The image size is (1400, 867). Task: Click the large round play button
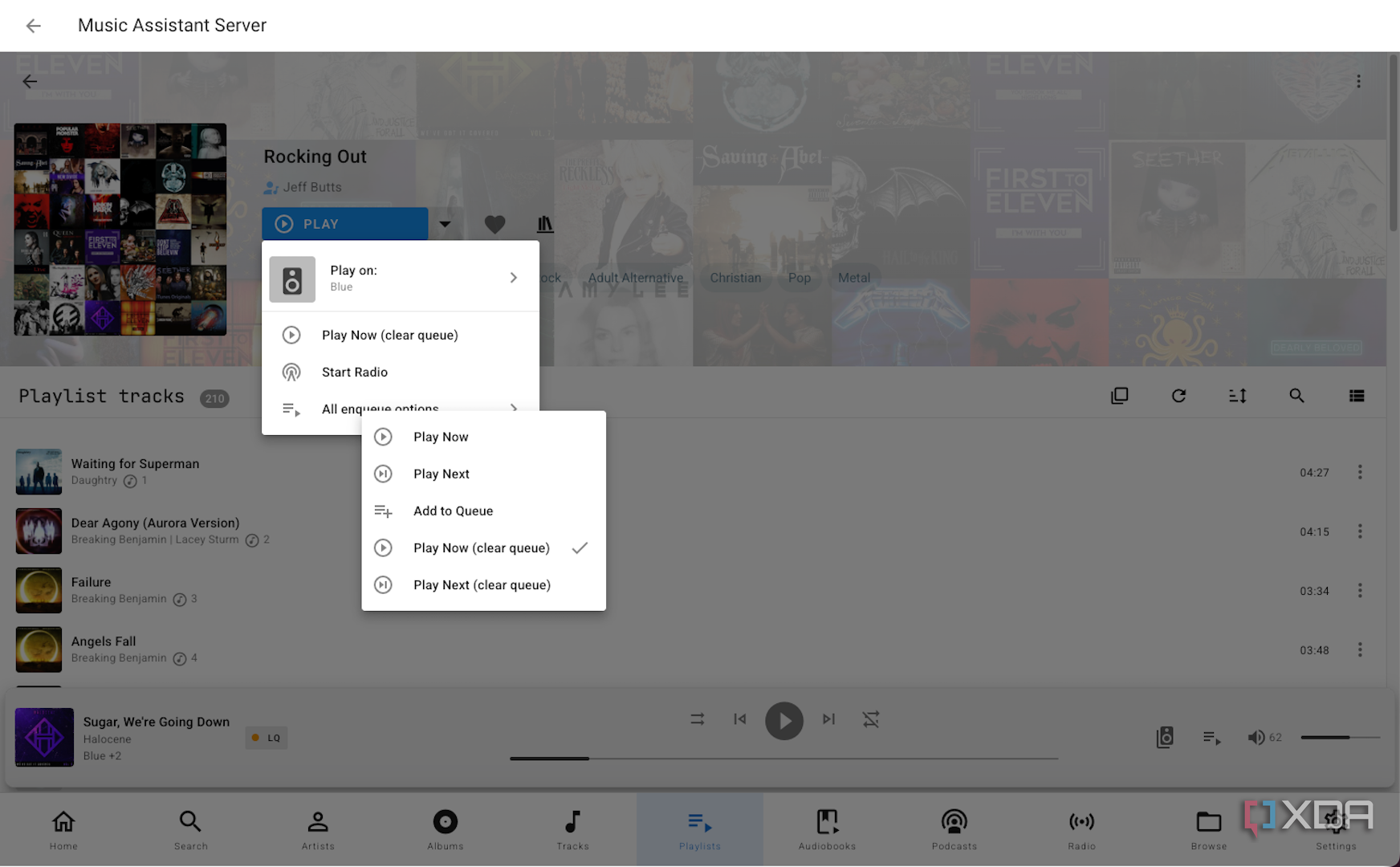784,721
